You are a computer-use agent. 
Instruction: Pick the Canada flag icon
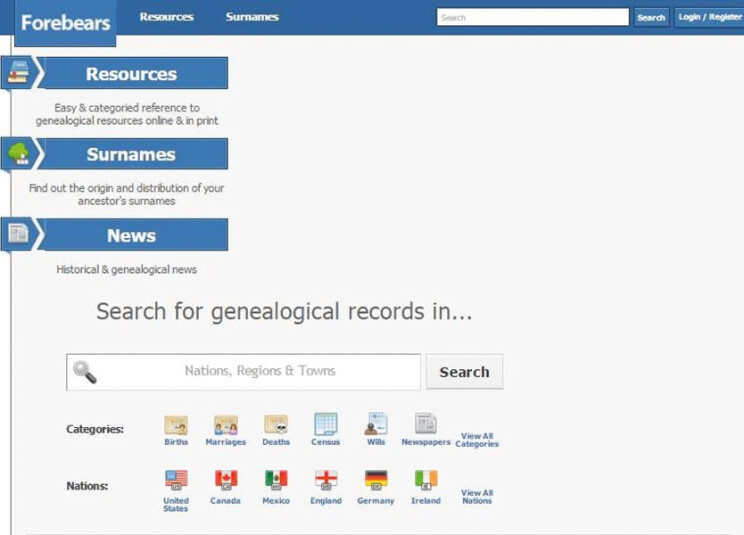tap(226, 480)
